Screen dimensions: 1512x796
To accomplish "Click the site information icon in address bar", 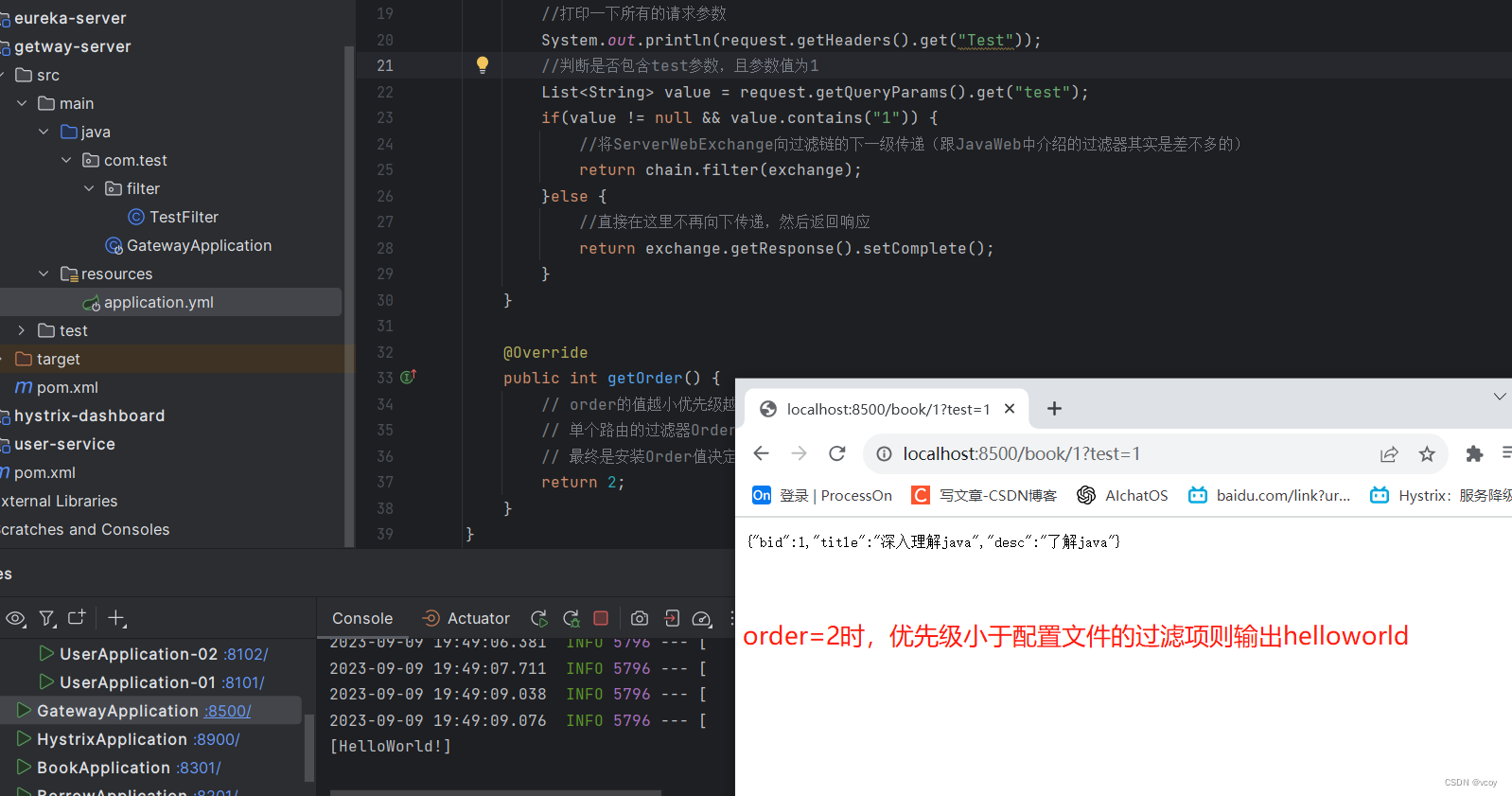I will pyautogui.click(x=884, y=454).
